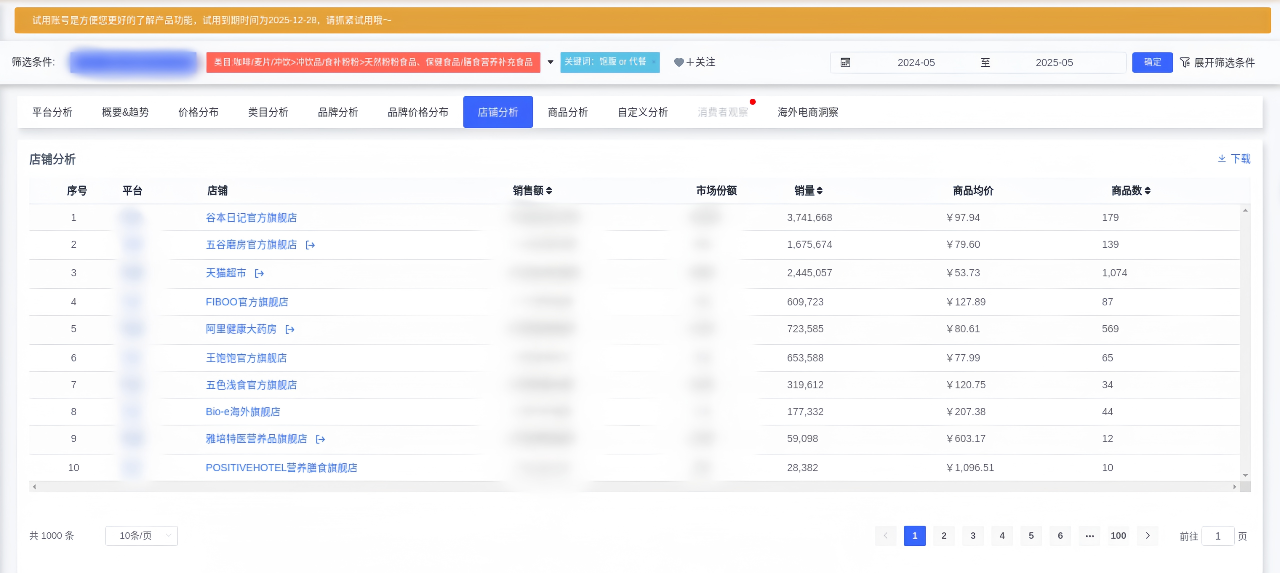
Task: Go to page 6
Action: point(1060,536)
